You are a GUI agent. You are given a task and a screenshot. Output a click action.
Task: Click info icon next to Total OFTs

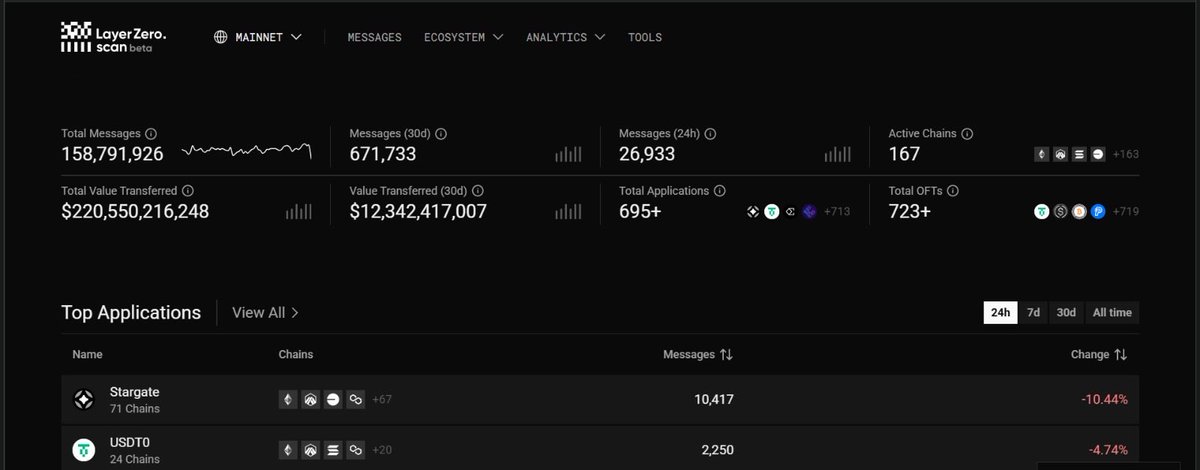click(953, 190)
